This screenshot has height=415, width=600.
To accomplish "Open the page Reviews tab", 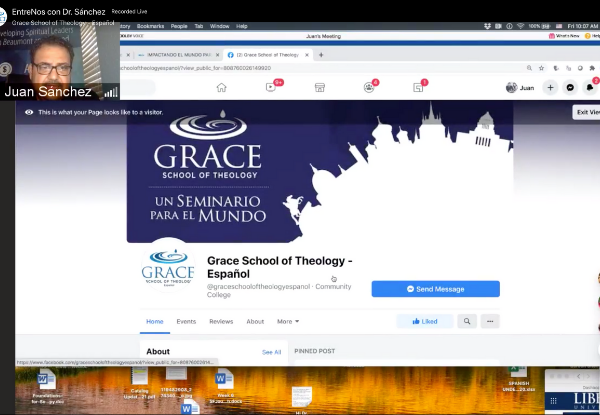I will [221, 321].
